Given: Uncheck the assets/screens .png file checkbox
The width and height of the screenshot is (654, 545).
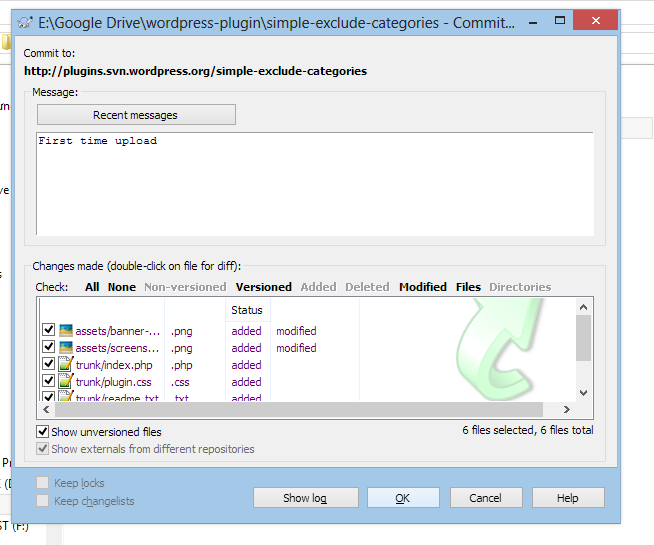Looking at the screenshot, I should (48, 347).
